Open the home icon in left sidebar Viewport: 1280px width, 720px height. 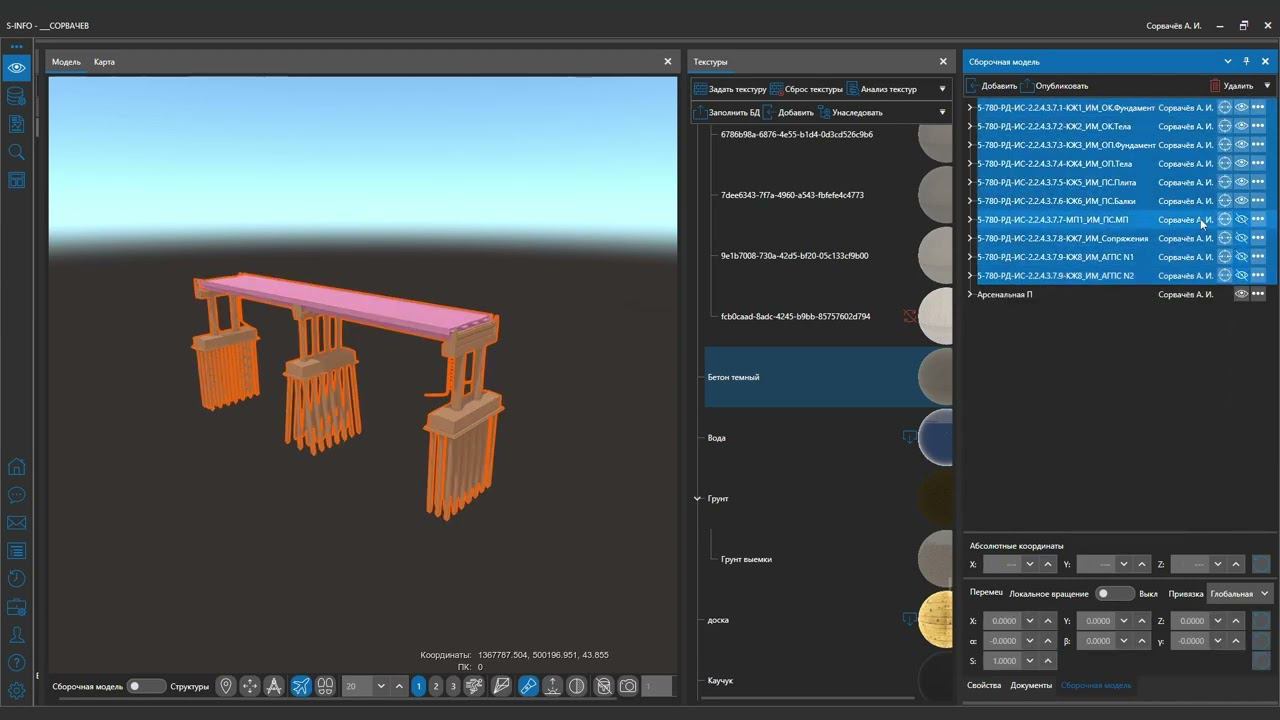[16, 467]
